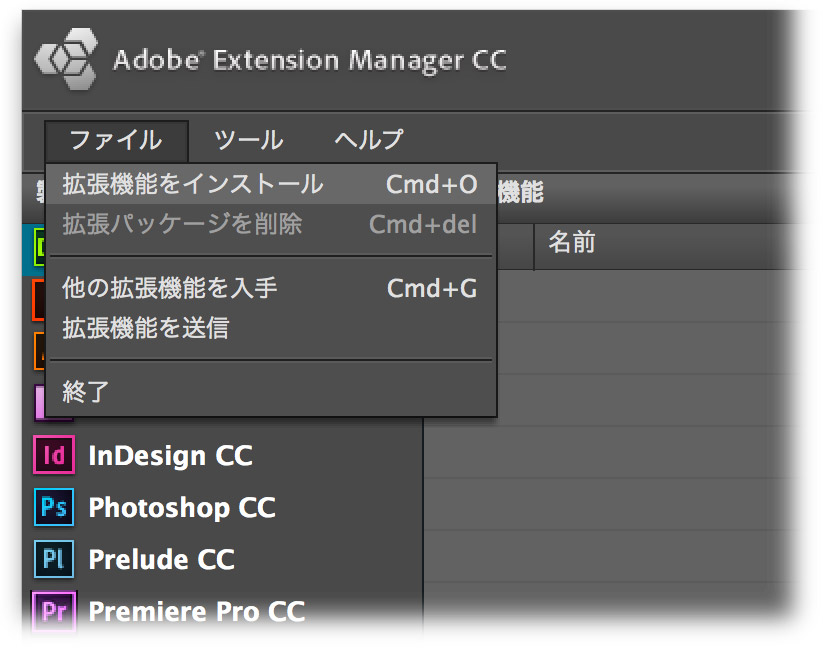
Task: Click the Prelude CC icon
Action: pos(54,559)
